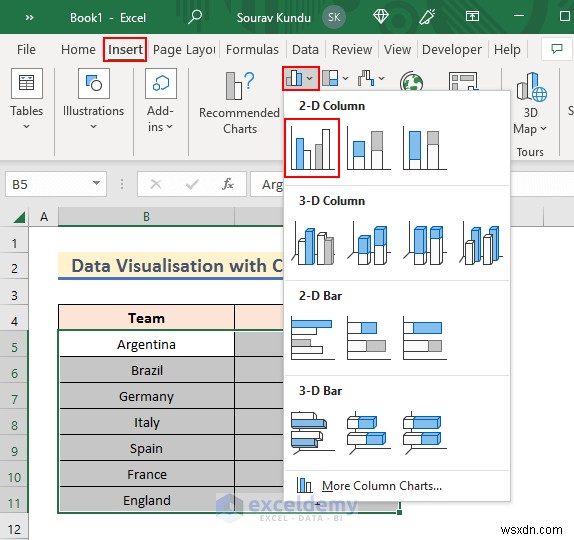Image resolution: width=574 pixels, height=540 pixels.
Task: Click the select-all corner triangle
Action: coord(19,217)
